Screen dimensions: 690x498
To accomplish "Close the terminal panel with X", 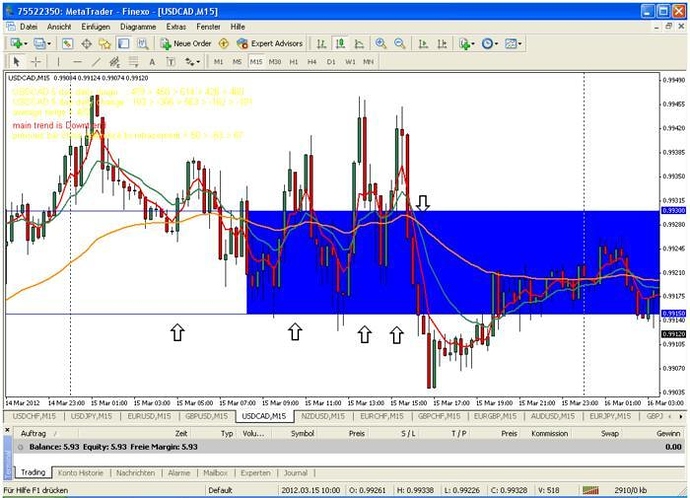I will pyautogui.click(x=7, y=429).
